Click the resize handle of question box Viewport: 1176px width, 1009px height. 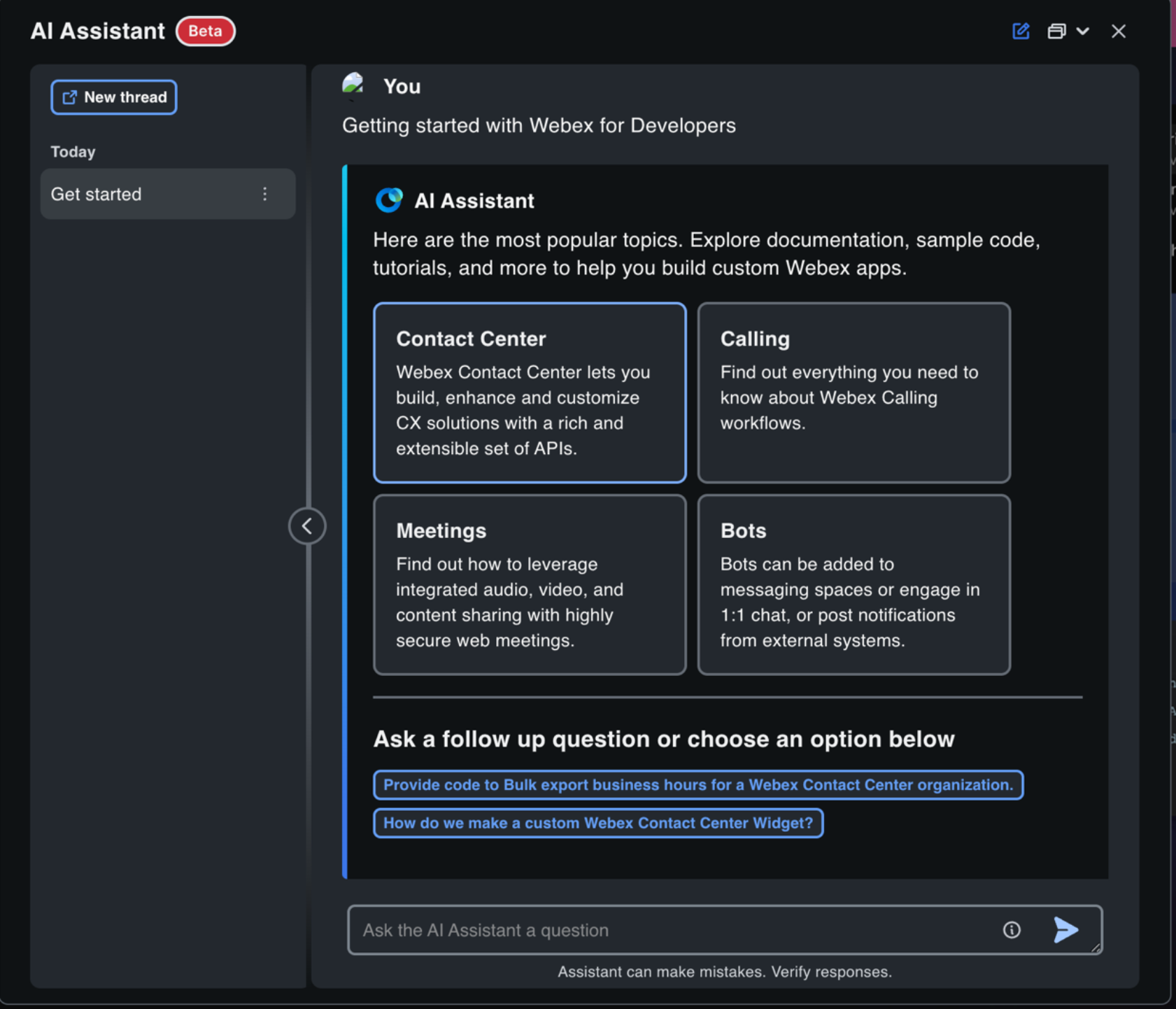click(x=1096, y=947)
